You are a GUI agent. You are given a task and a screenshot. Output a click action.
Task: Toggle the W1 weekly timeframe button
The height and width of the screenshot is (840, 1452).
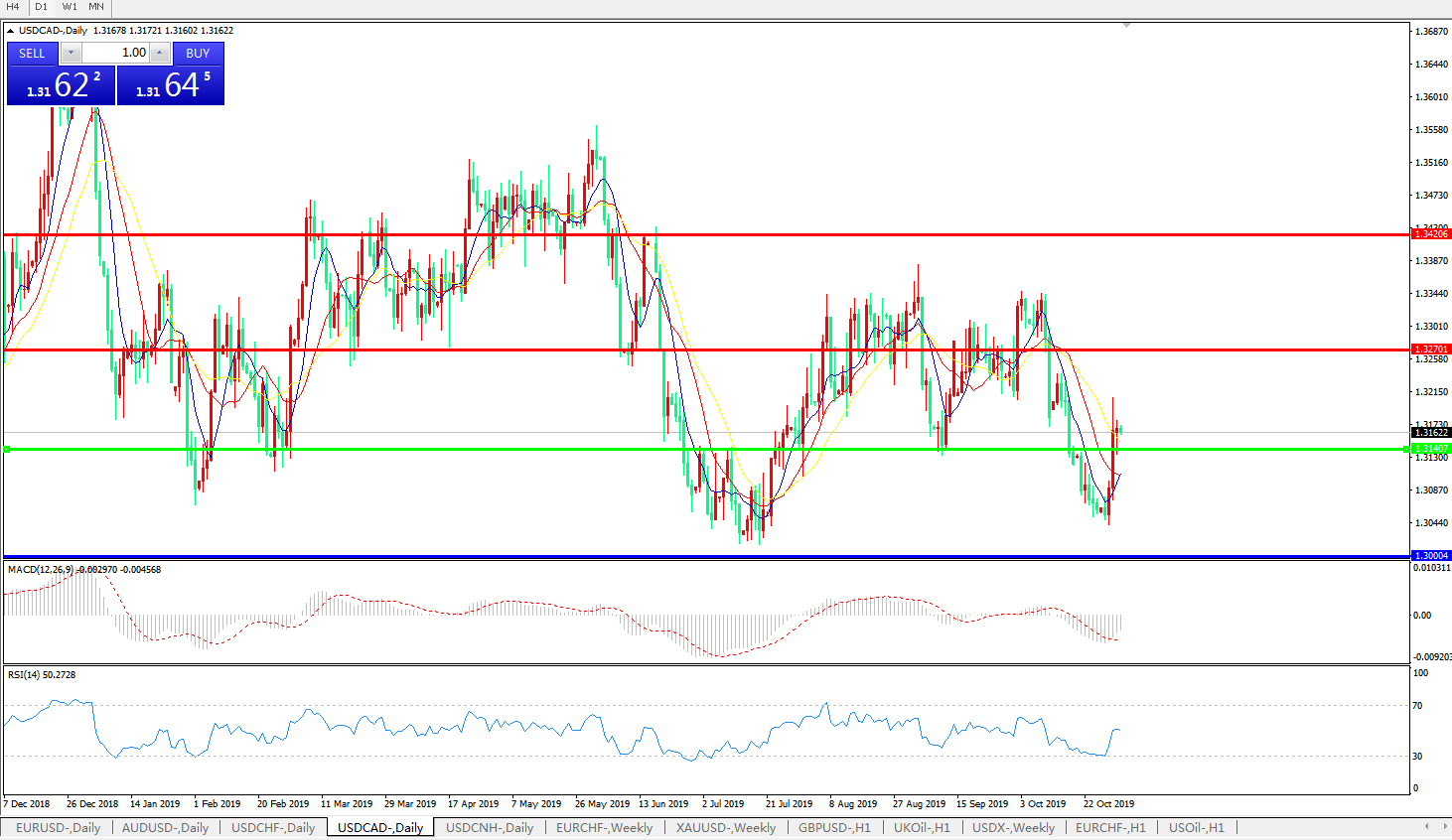pos(70,7)
